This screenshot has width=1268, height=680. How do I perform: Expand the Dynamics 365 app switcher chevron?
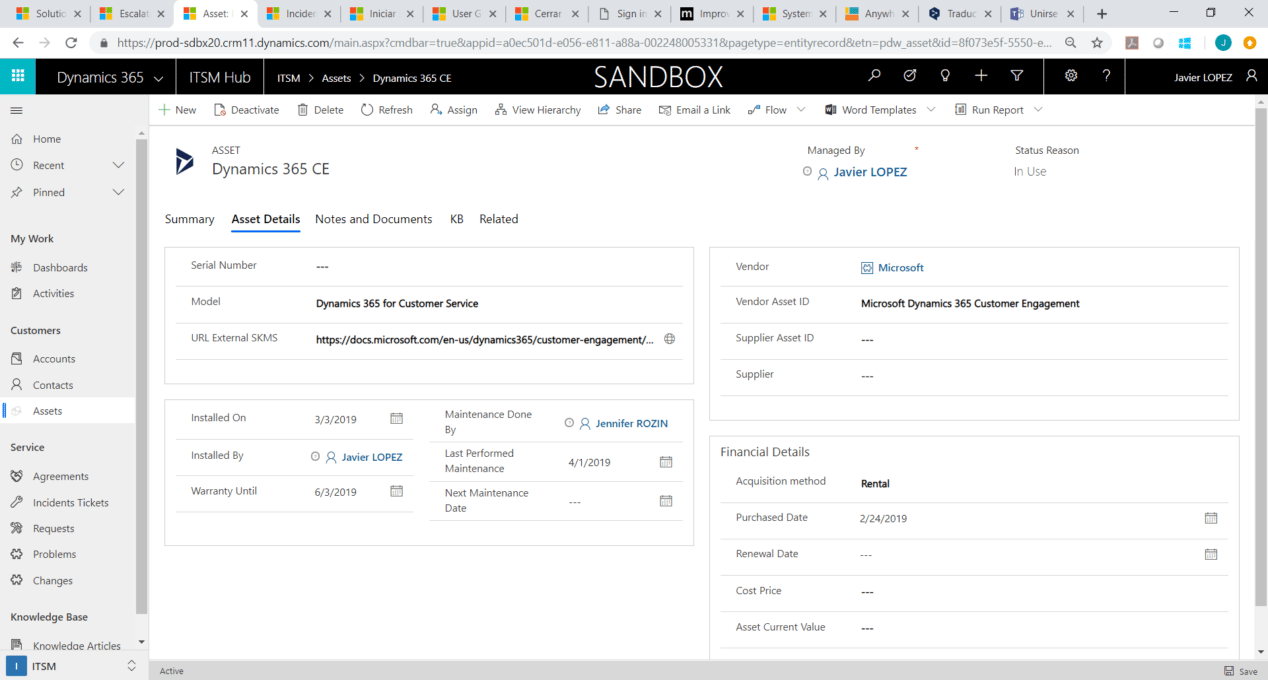(x=158, y=77)
